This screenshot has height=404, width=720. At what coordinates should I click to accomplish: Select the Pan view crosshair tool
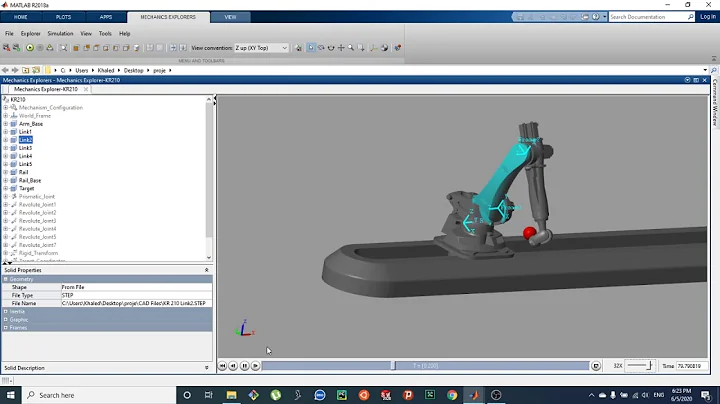click(x=341, y=48)
